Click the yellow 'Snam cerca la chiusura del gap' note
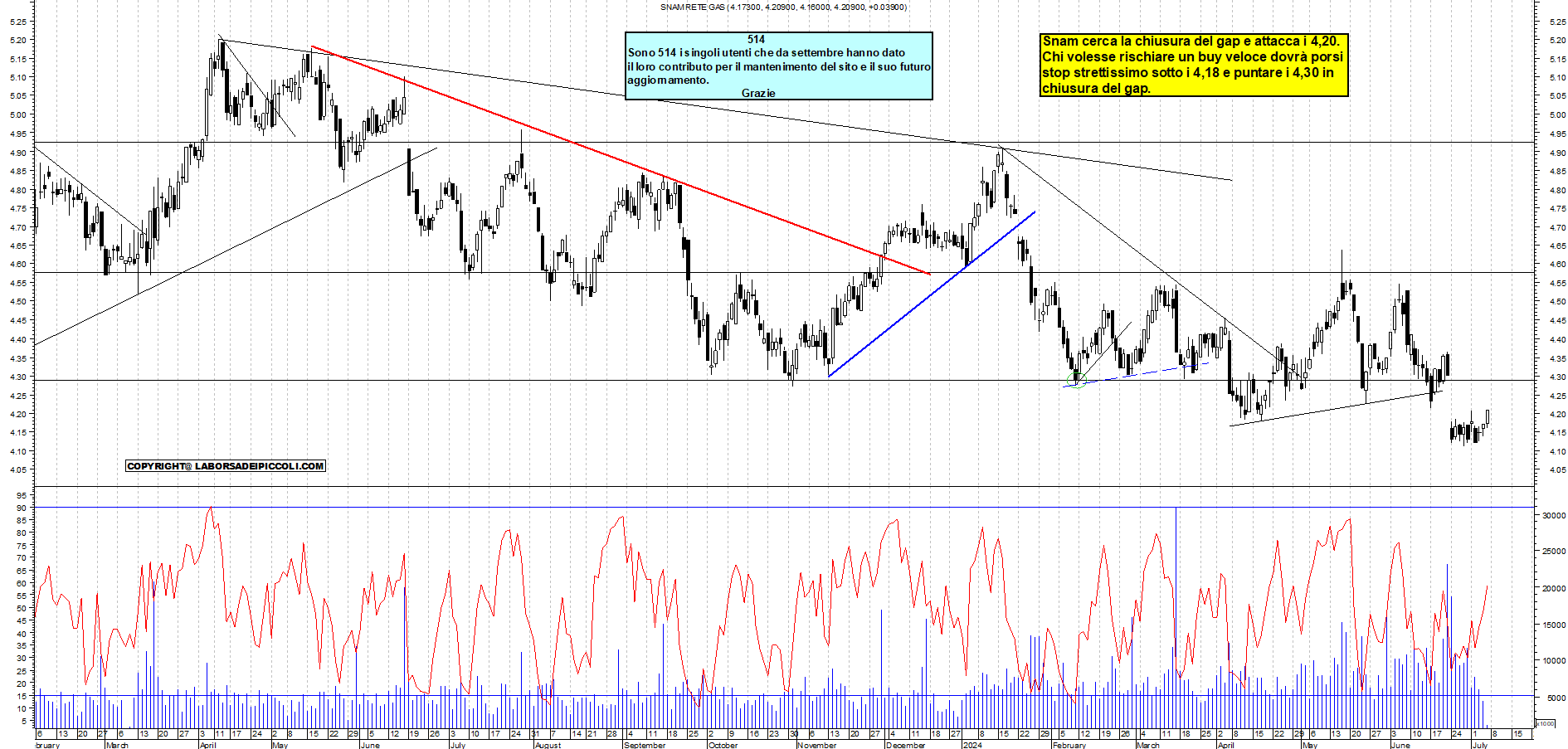The height and width of the screenshot is (749, 1568). tap(1194, 65)
